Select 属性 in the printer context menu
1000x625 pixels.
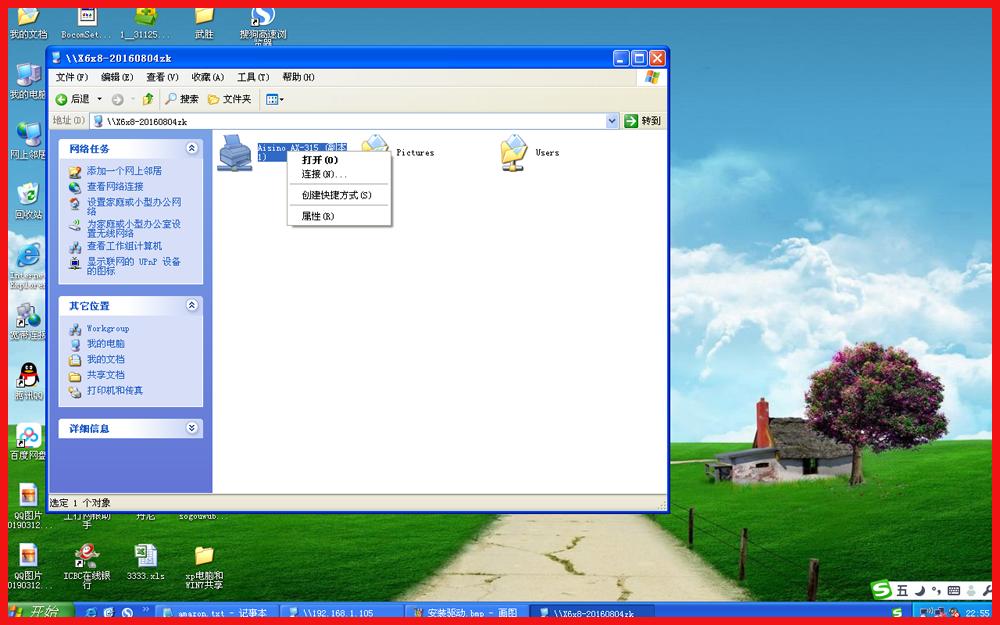[x=316, y=215]
